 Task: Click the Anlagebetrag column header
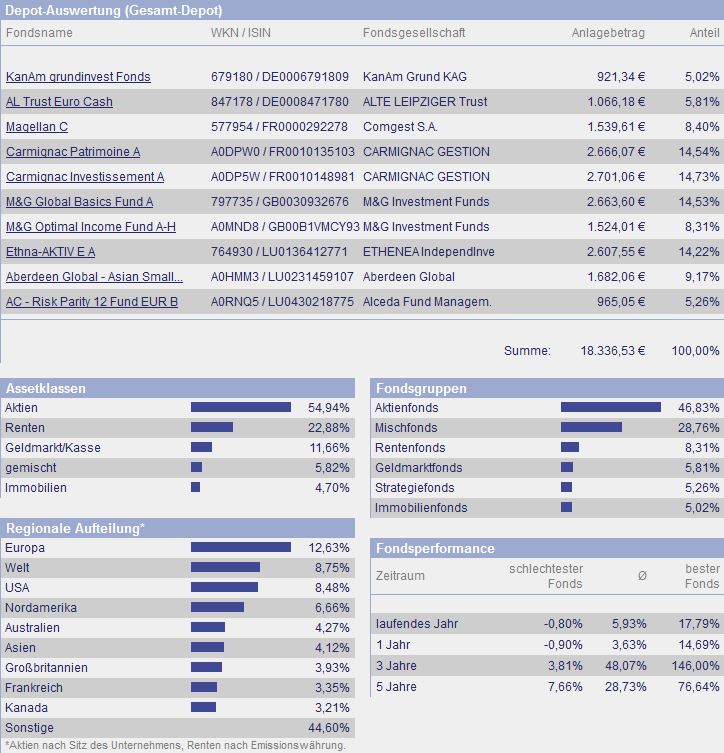608,33
